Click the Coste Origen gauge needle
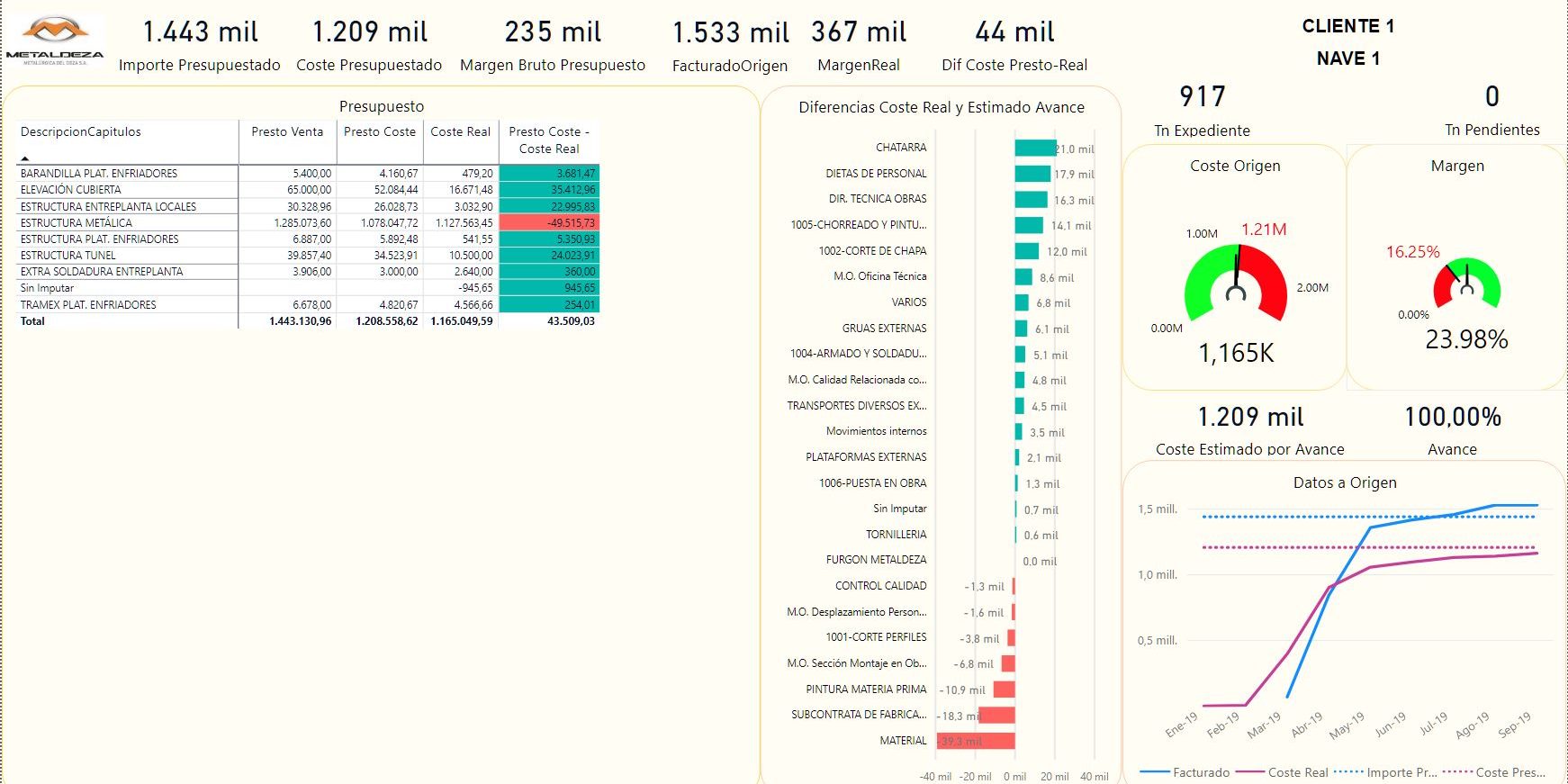The image size is (1568, 784). pos(1237,269)
